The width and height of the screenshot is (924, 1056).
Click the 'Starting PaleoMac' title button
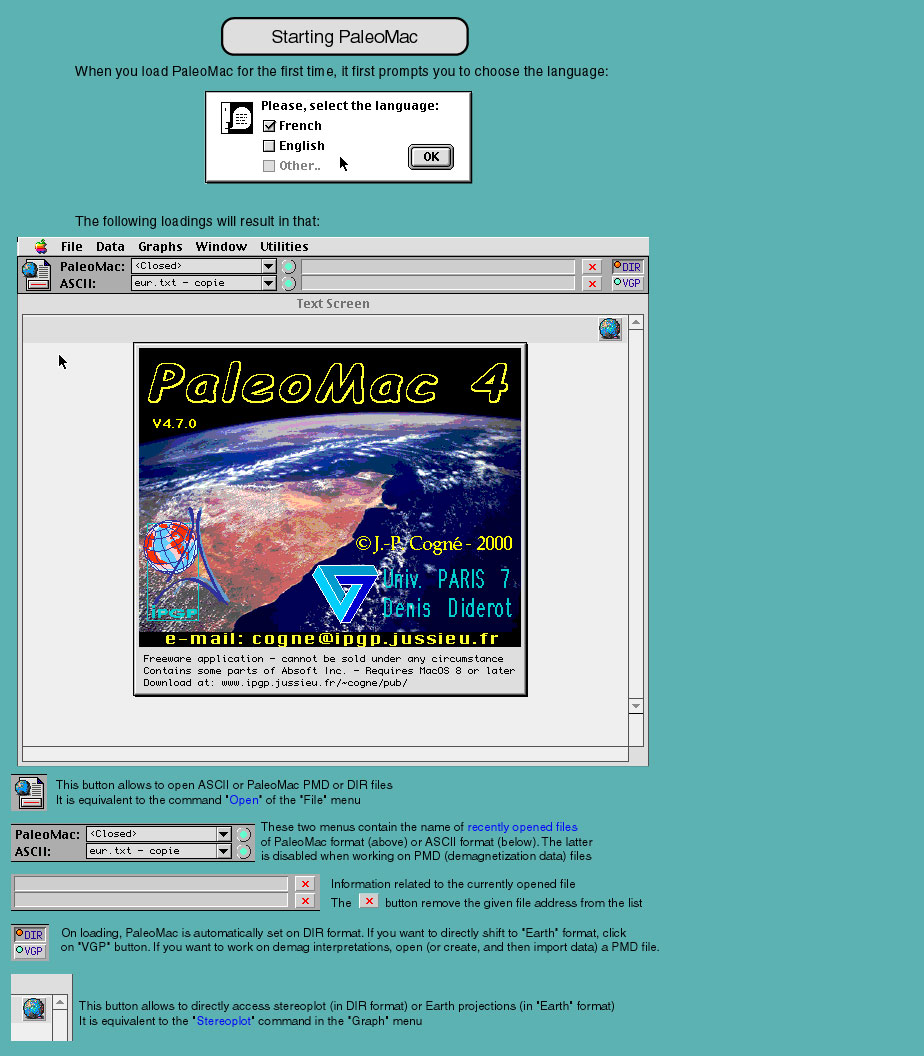click(x=345, y=36)
